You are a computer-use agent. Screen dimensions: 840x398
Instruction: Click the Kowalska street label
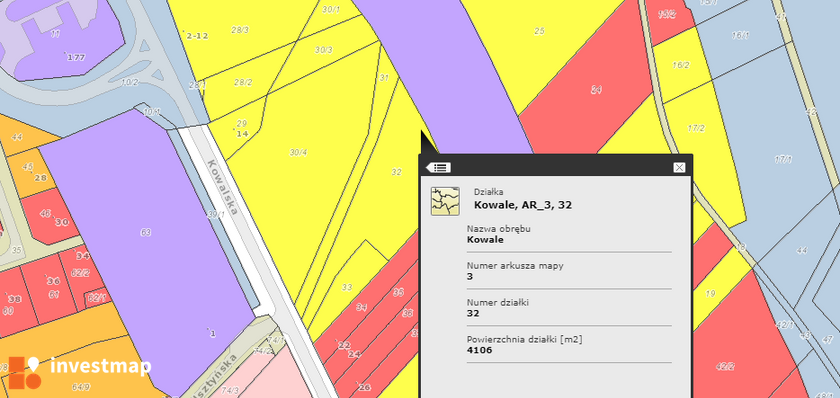pyautogui.click(x=222, y=187)
